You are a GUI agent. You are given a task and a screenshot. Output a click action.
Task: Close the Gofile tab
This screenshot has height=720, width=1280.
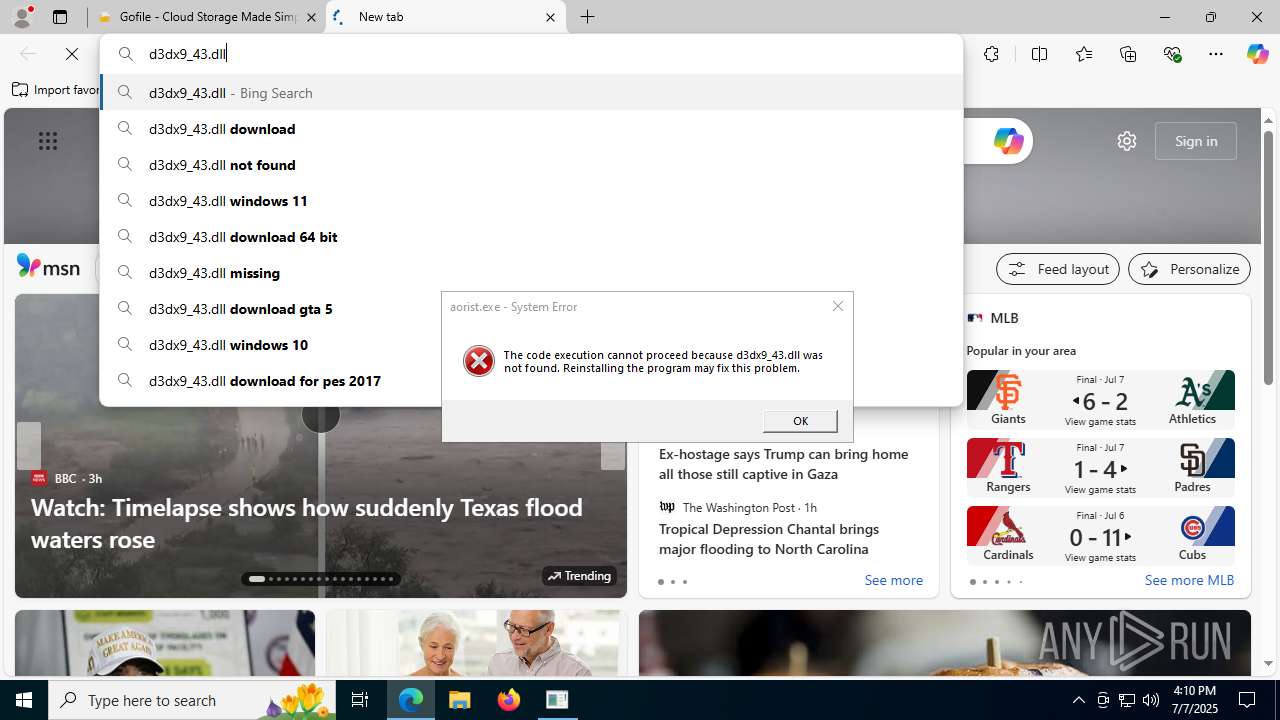311,17
